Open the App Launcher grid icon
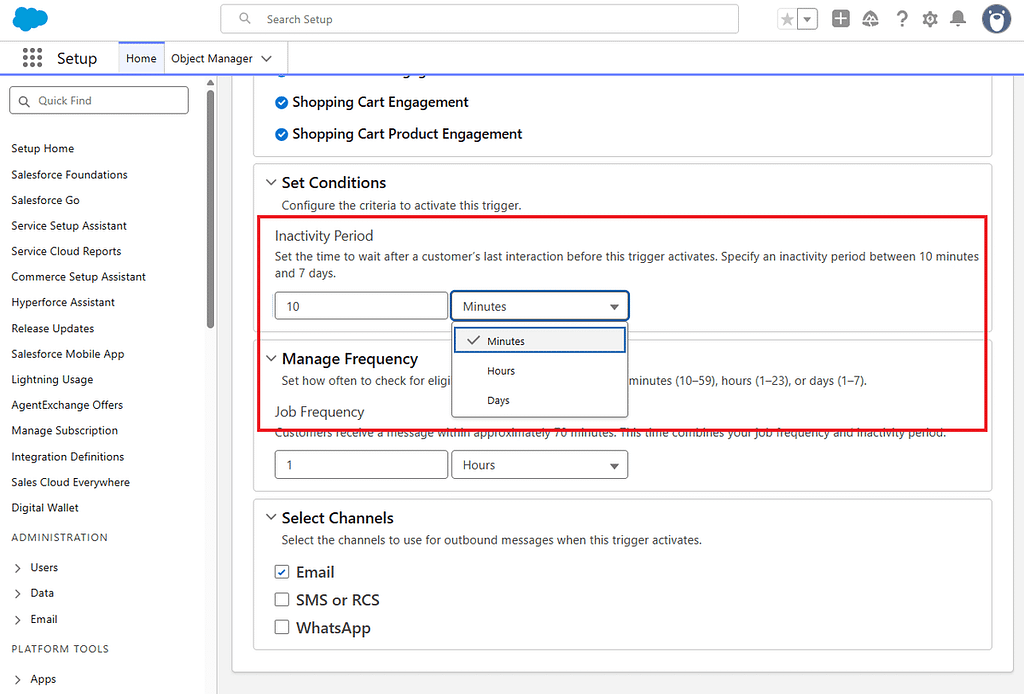Screen dimensions: 1024x694 click(x=32, y=57)
